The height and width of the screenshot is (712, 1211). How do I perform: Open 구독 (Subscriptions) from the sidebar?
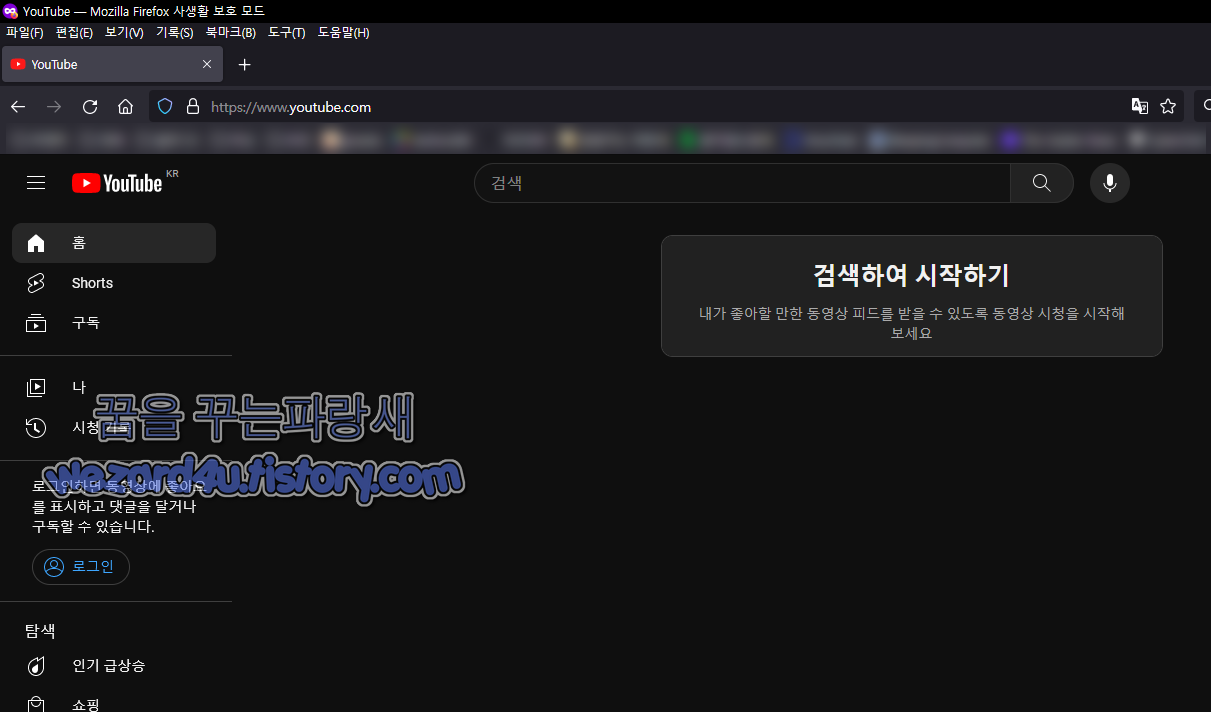(86, 323)
